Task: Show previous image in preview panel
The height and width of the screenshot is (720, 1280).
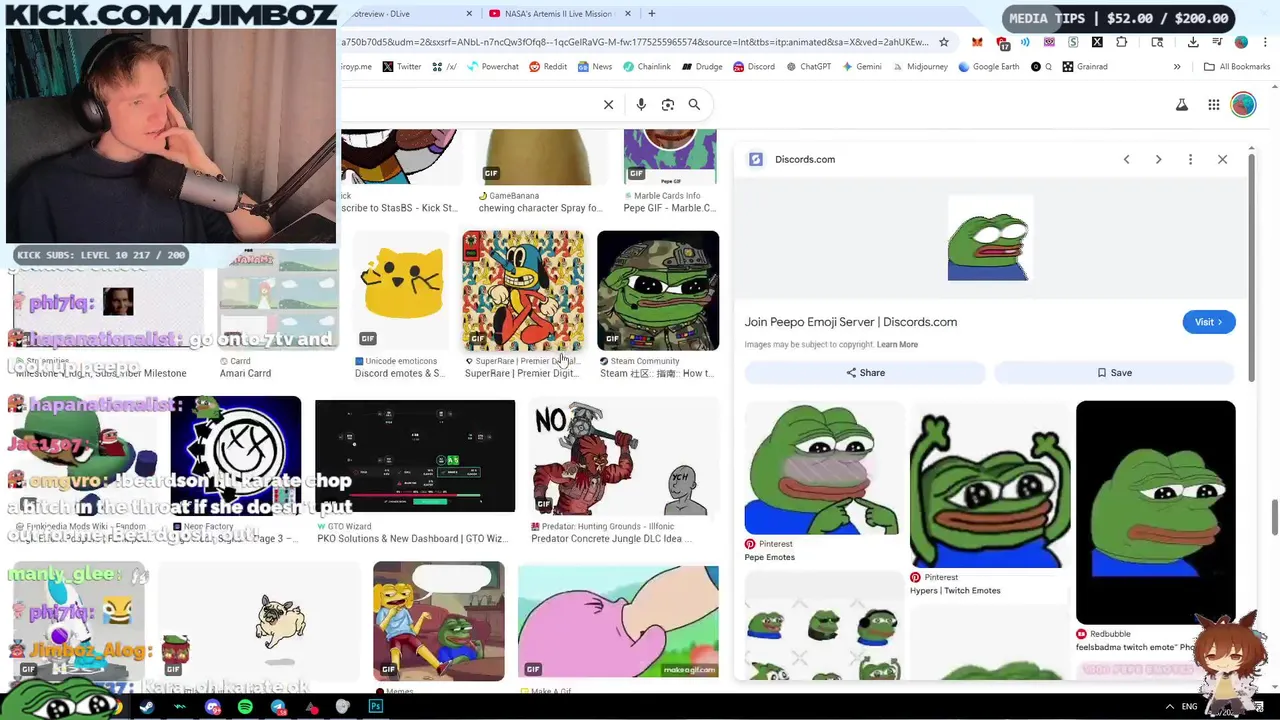Action: [x=1126, y=160]
